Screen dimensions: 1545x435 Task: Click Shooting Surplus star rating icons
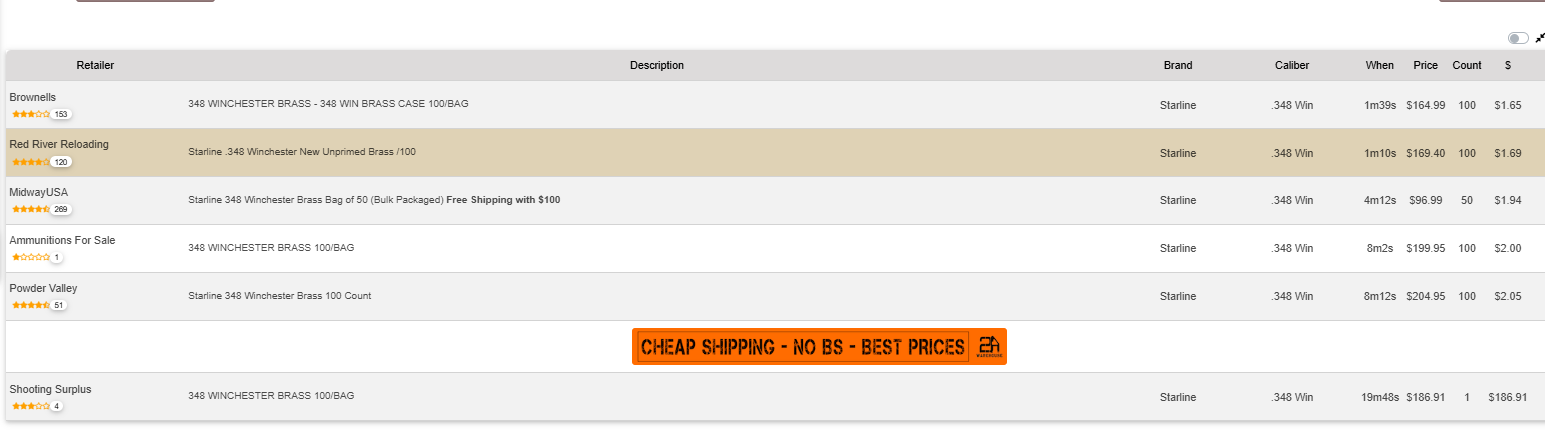click(x=30, y=406)
